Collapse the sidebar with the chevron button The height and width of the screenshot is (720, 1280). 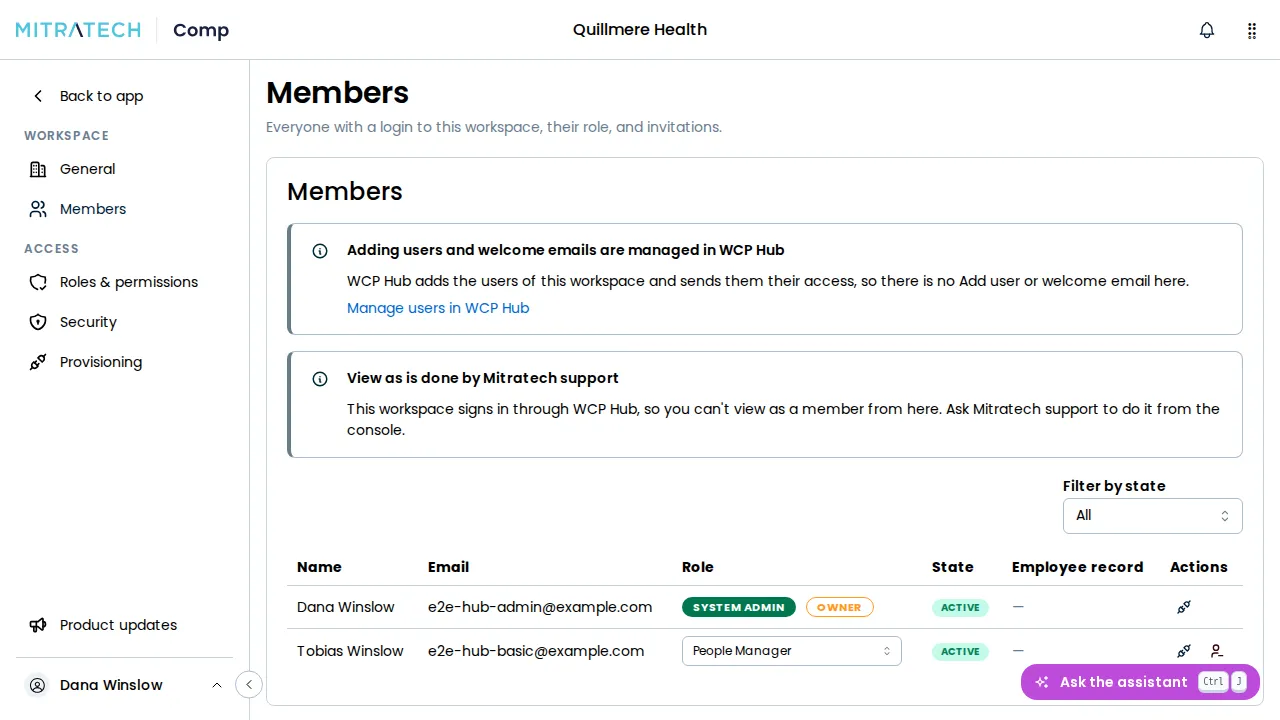[x=249, y=684]
